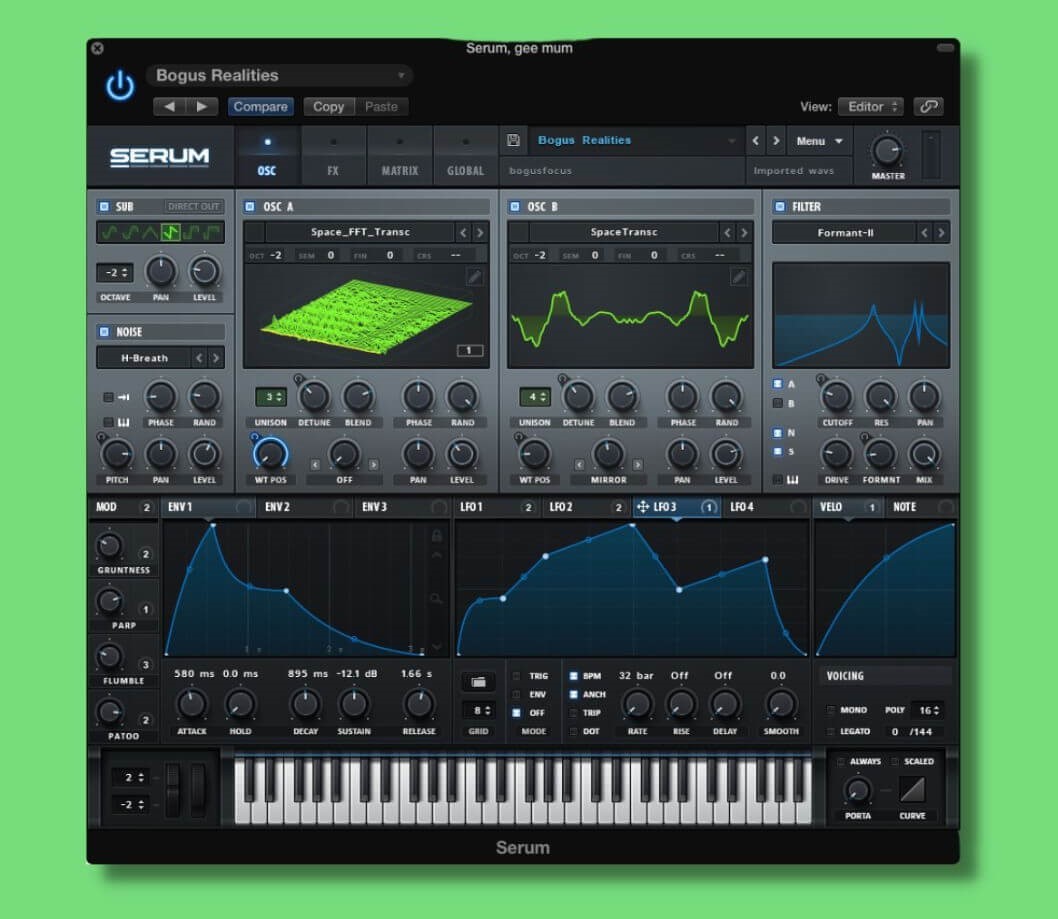This screenshot has width=1058, height=919.
Task: Select the portamento curve shape icon
Action: [x=911, y=790]
